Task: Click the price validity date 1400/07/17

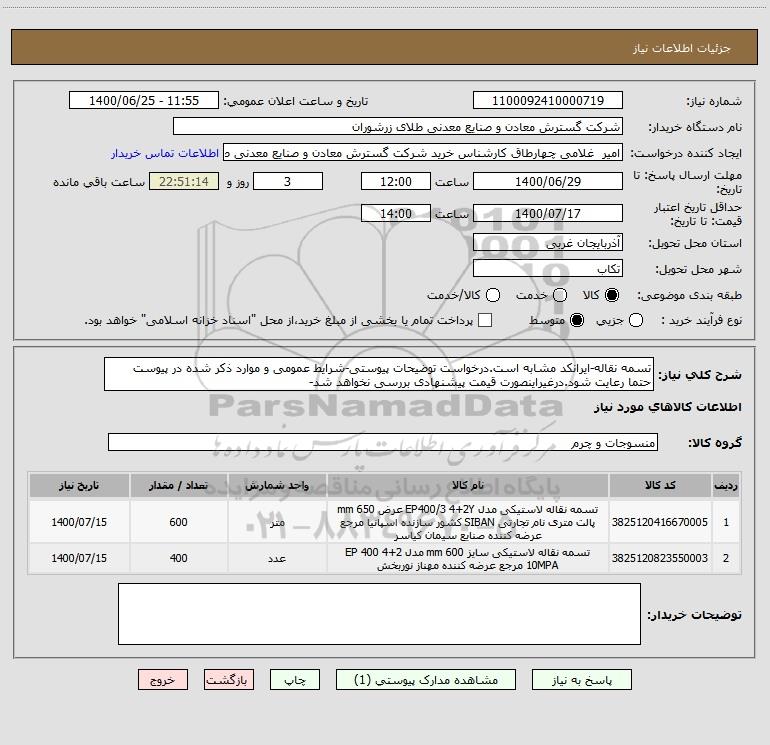Action: click(x=548, y=213)
